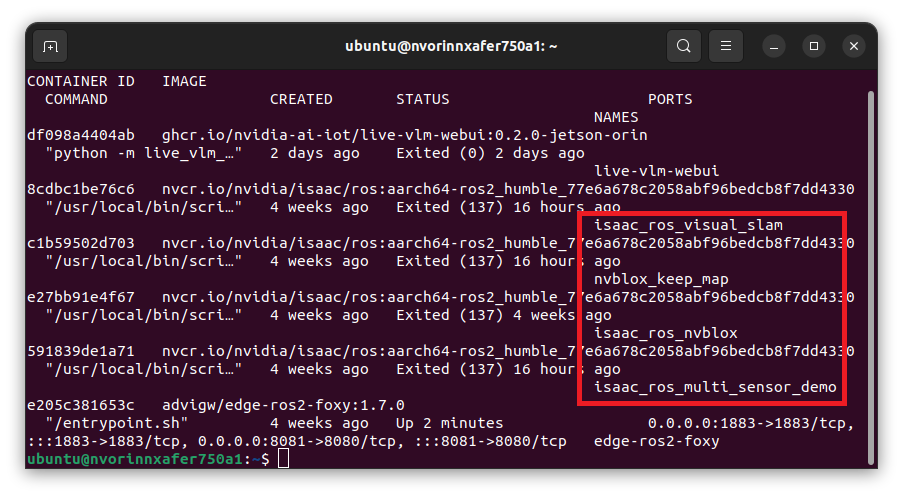Click container ID 591839de1a71
The height and width of the screenshot is (497, 903).
80,351
